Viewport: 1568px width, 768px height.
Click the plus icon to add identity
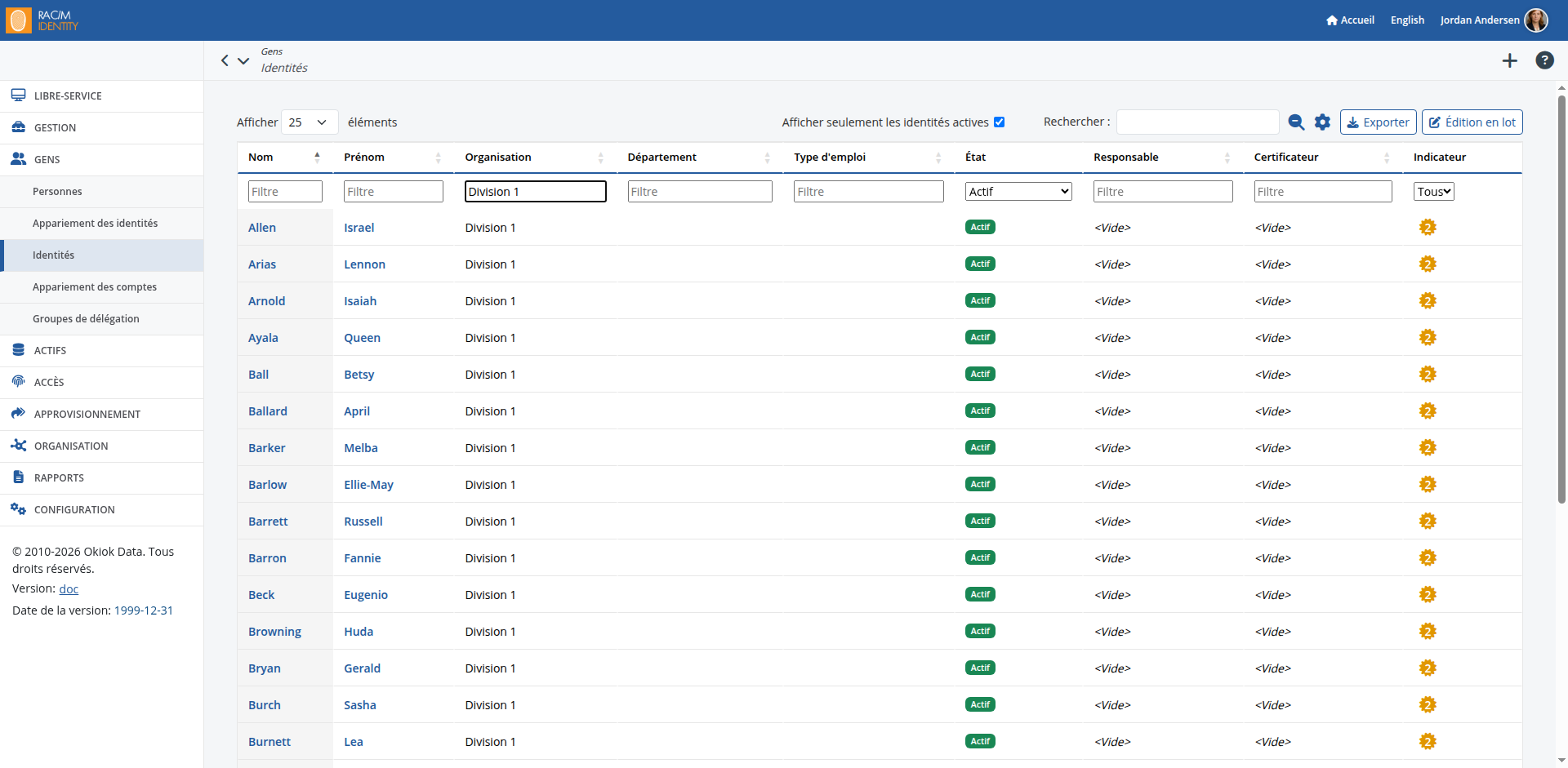[x=1509, y=60]
